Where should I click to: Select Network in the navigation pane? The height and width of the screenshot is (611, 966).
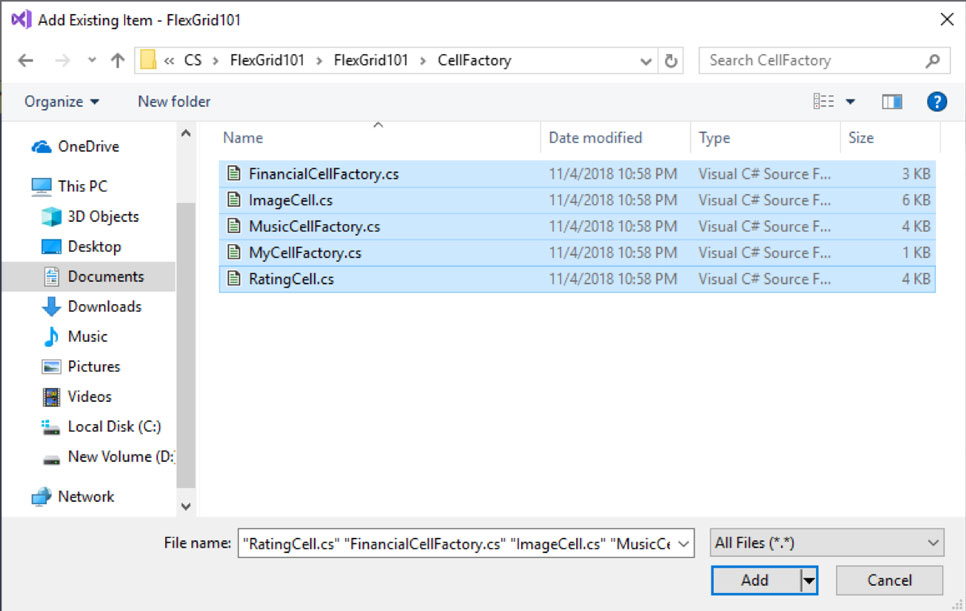point(73,496)
